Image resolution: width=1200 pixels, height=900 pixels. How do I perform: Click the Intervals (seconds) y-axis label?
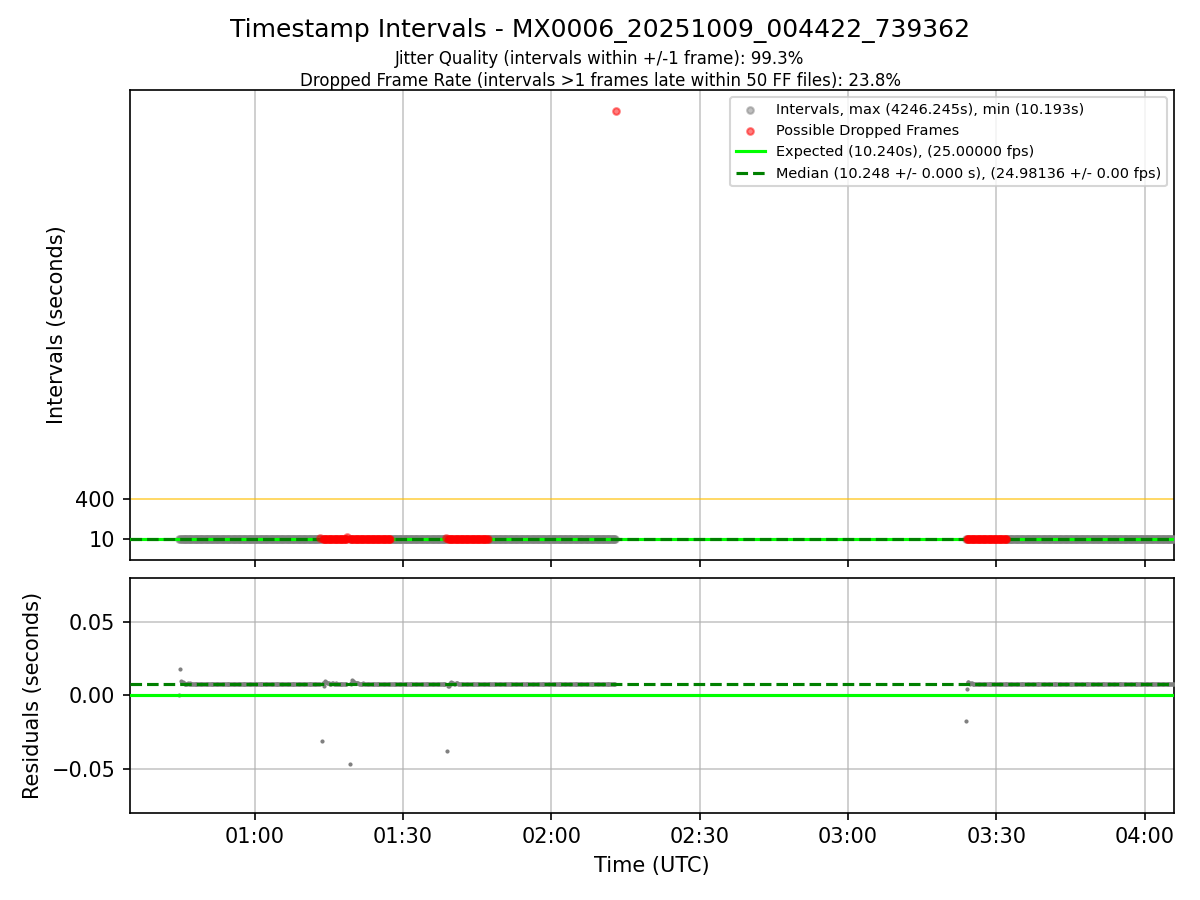56,325
